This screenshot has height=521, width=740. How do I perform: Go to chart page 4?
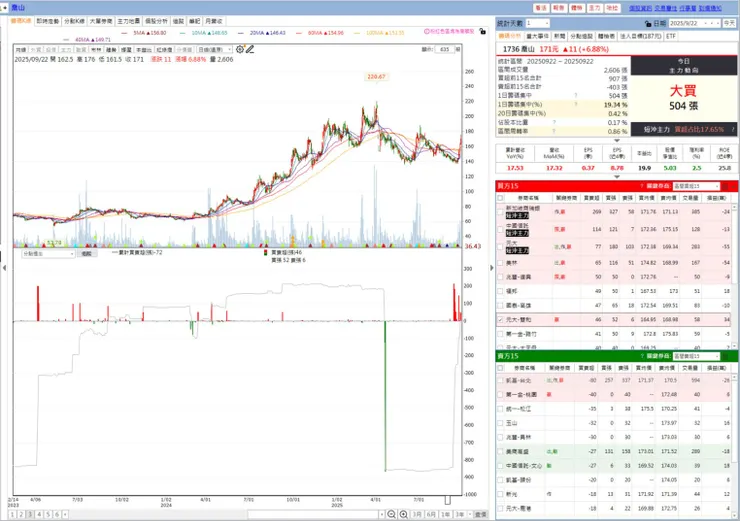[39, 514]
